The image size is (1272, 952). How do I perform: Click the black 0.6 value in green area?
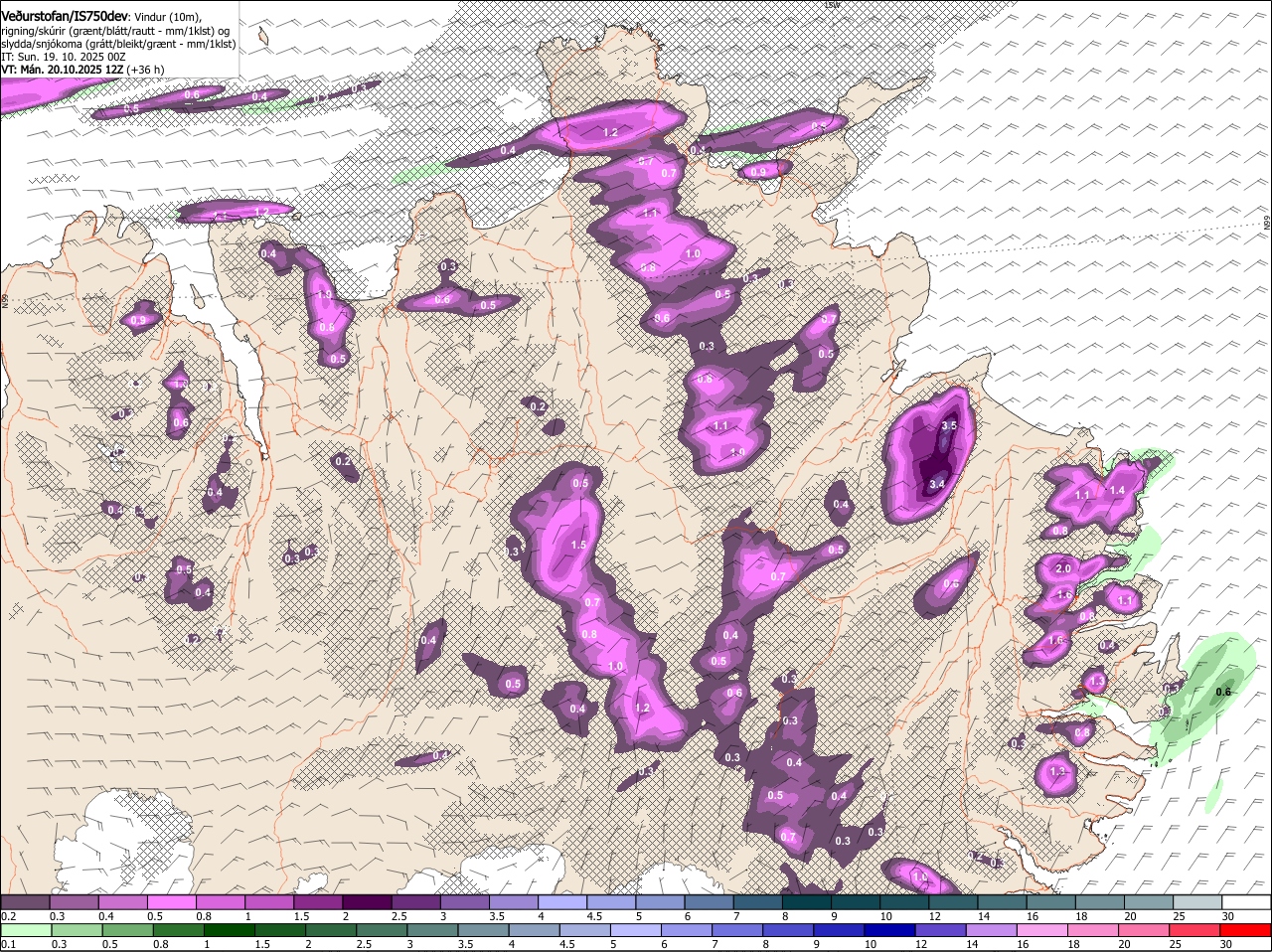pyautogui.click(x=1223, y=692)
